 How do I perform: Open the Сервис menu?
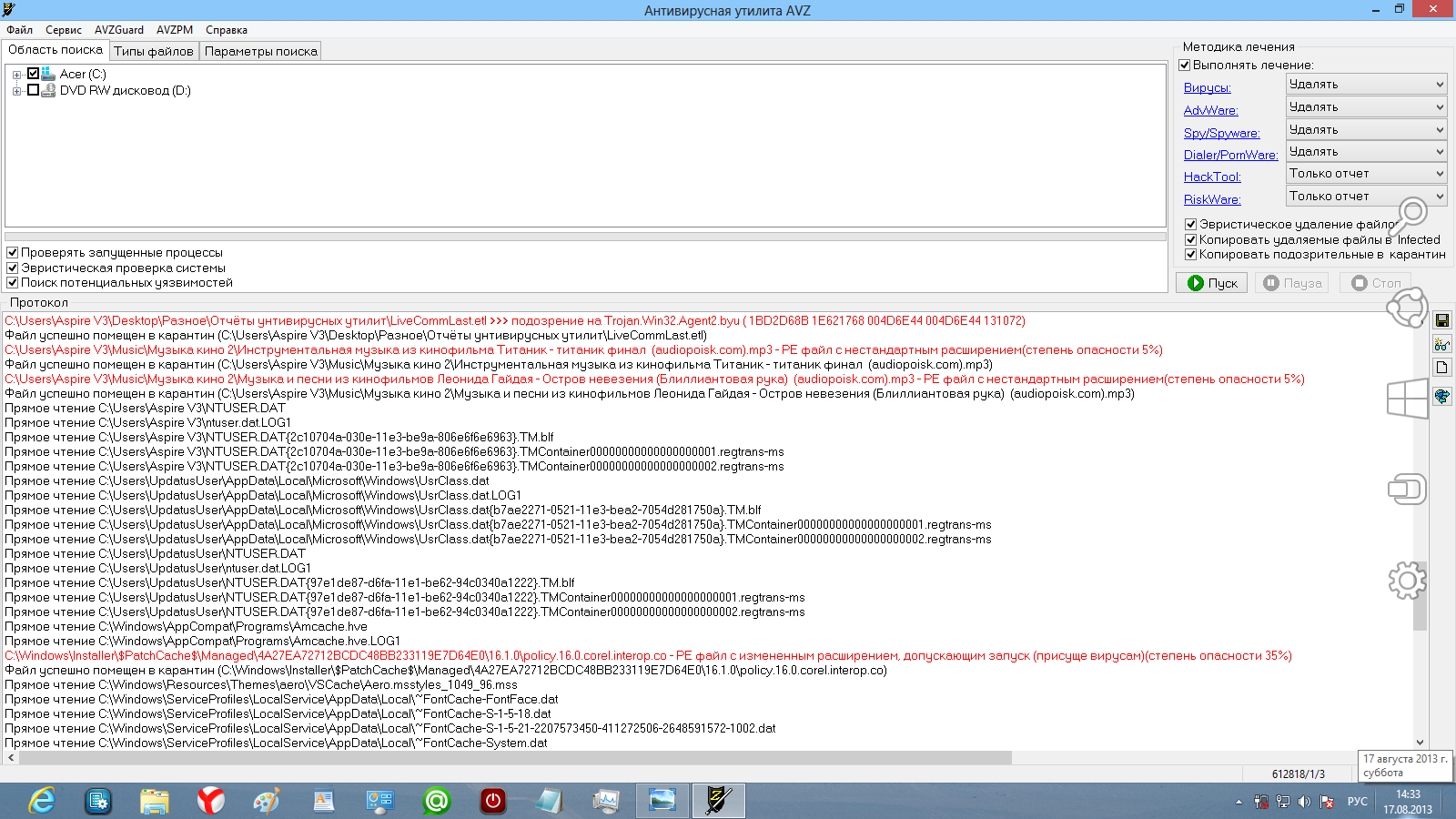[64, 30]
